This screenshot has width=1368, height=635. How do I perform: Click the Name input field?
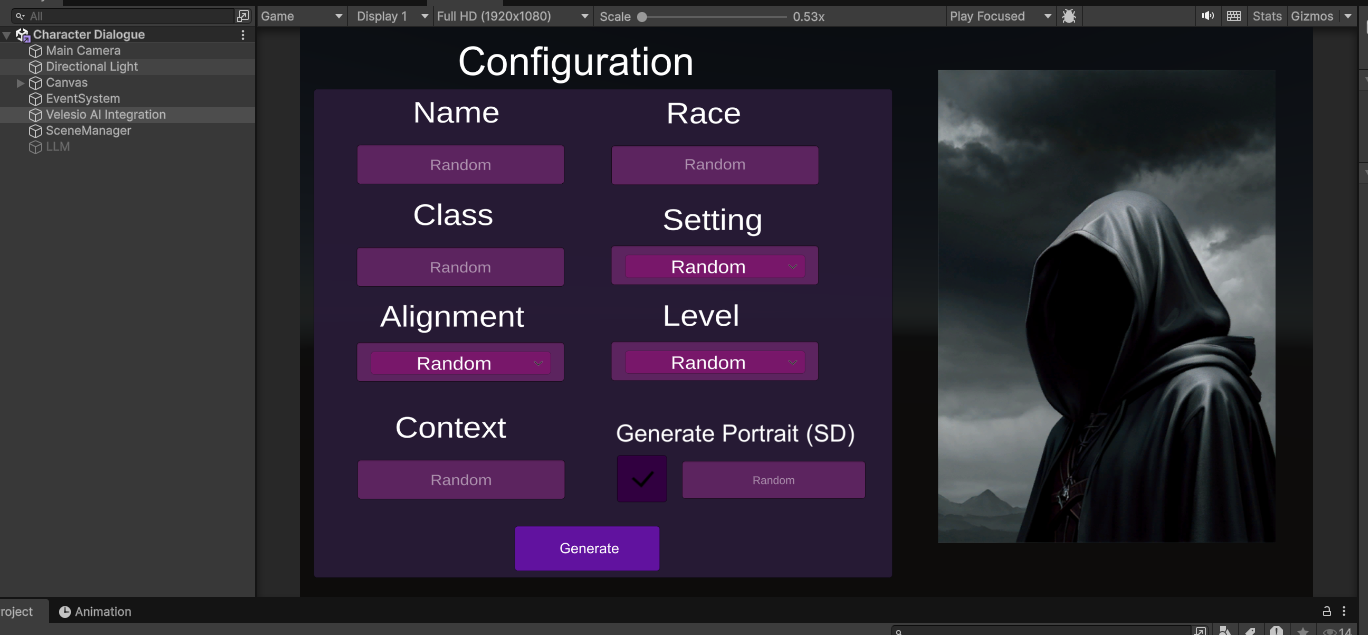click(460, 165)
